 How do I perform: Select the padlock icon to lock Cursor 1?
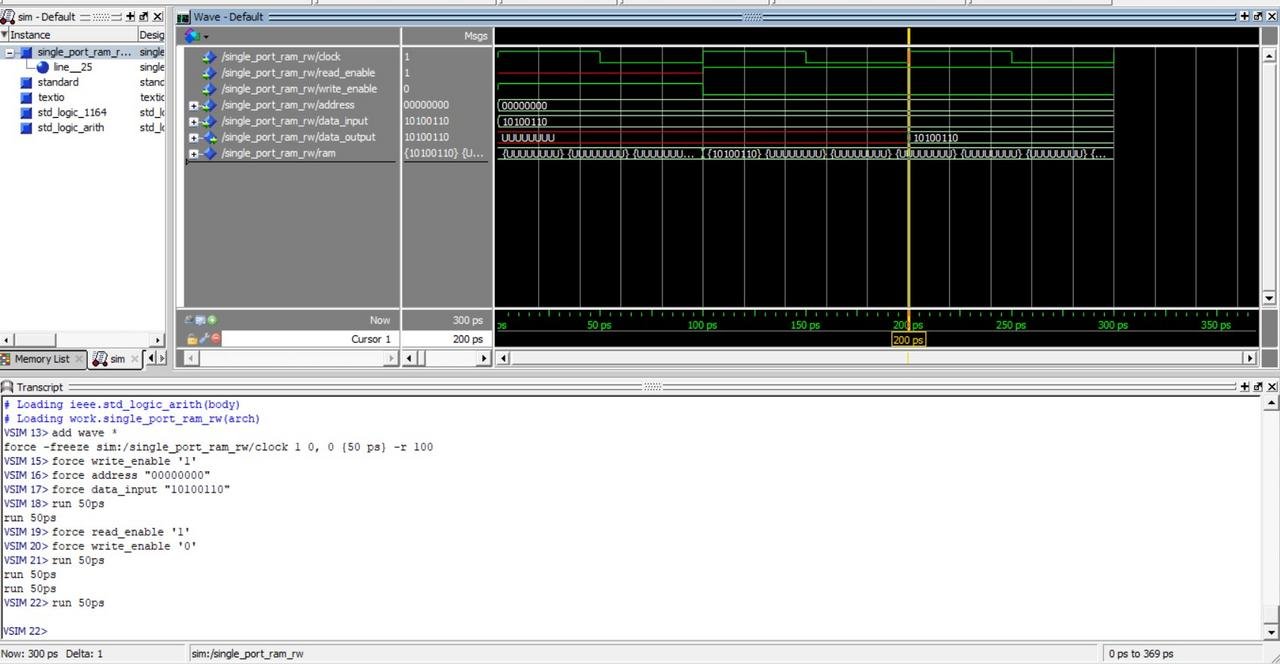click(191, 338)
